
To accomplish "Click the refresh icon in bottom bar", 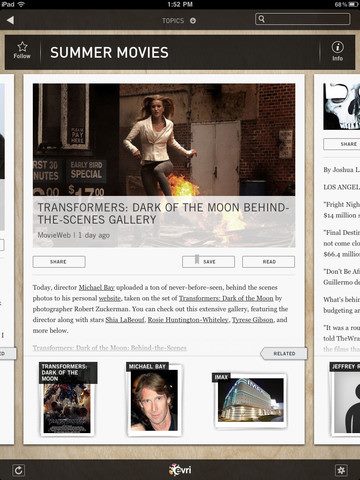I will 18,470.
